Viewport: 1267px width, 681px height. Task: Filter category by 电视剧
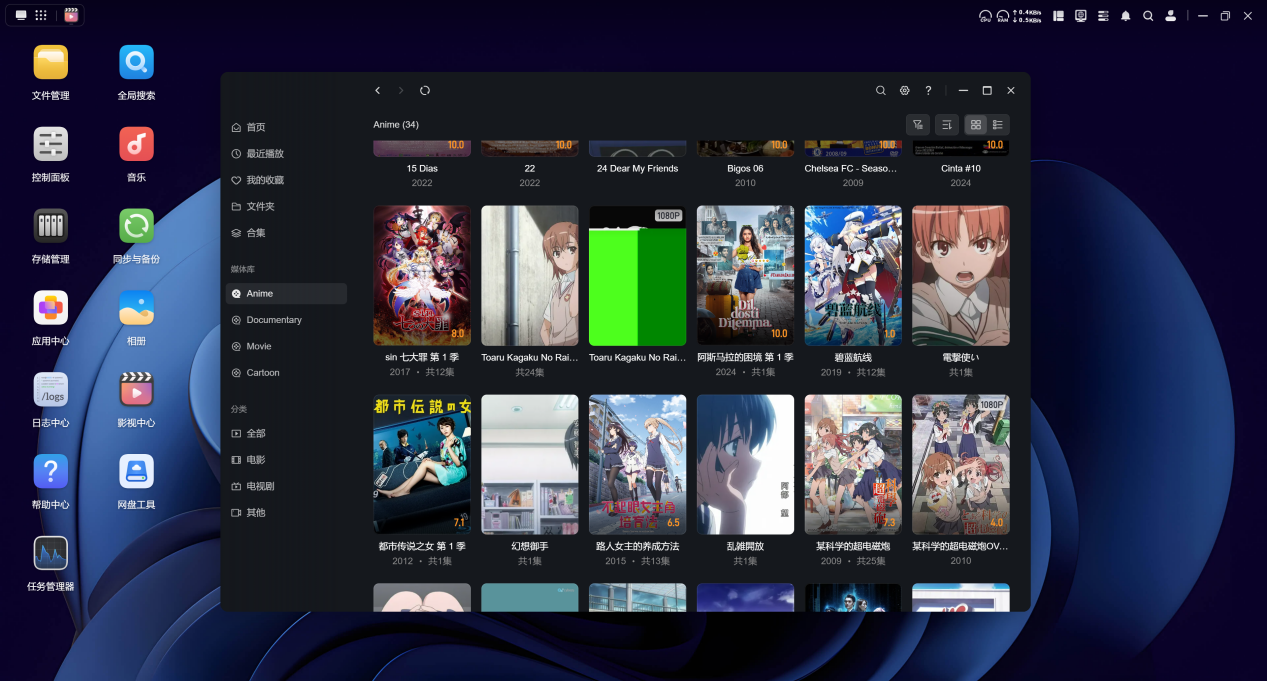point(286,486)
